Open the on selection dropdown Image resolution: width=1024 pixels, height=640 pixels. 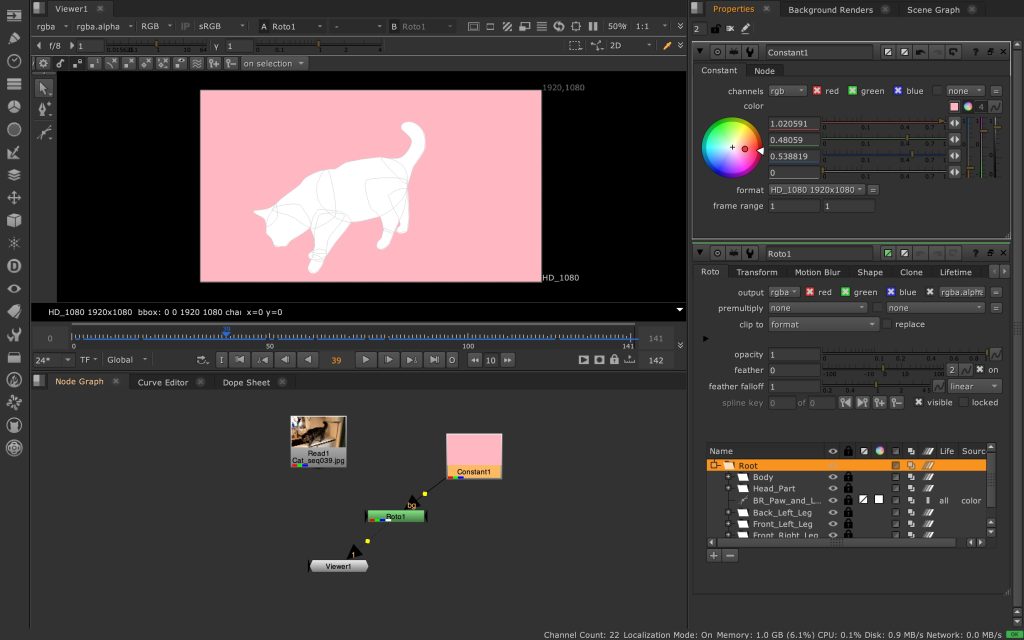tap(274, 63)
